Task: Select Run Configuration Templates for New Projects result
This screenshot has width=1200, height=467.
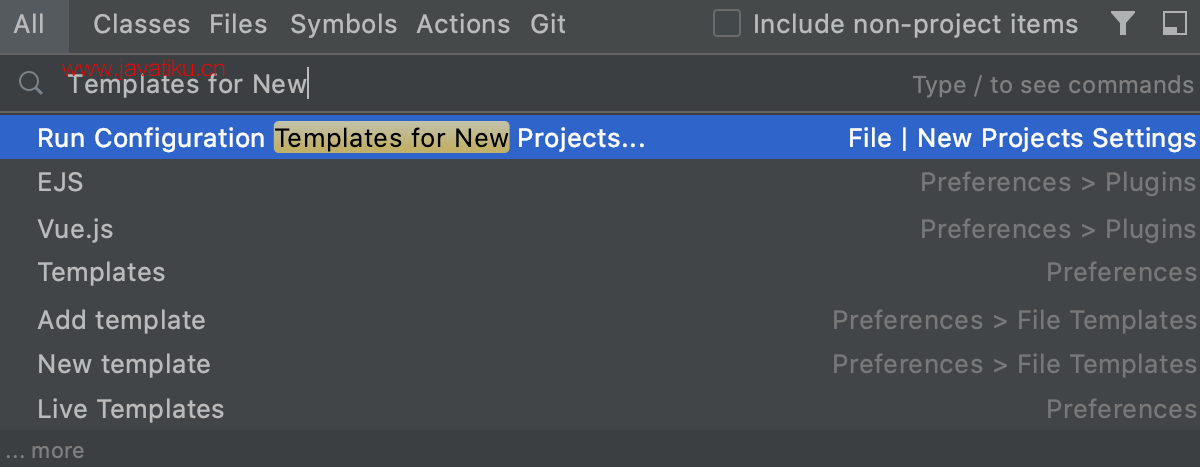Action: (600, 138)
